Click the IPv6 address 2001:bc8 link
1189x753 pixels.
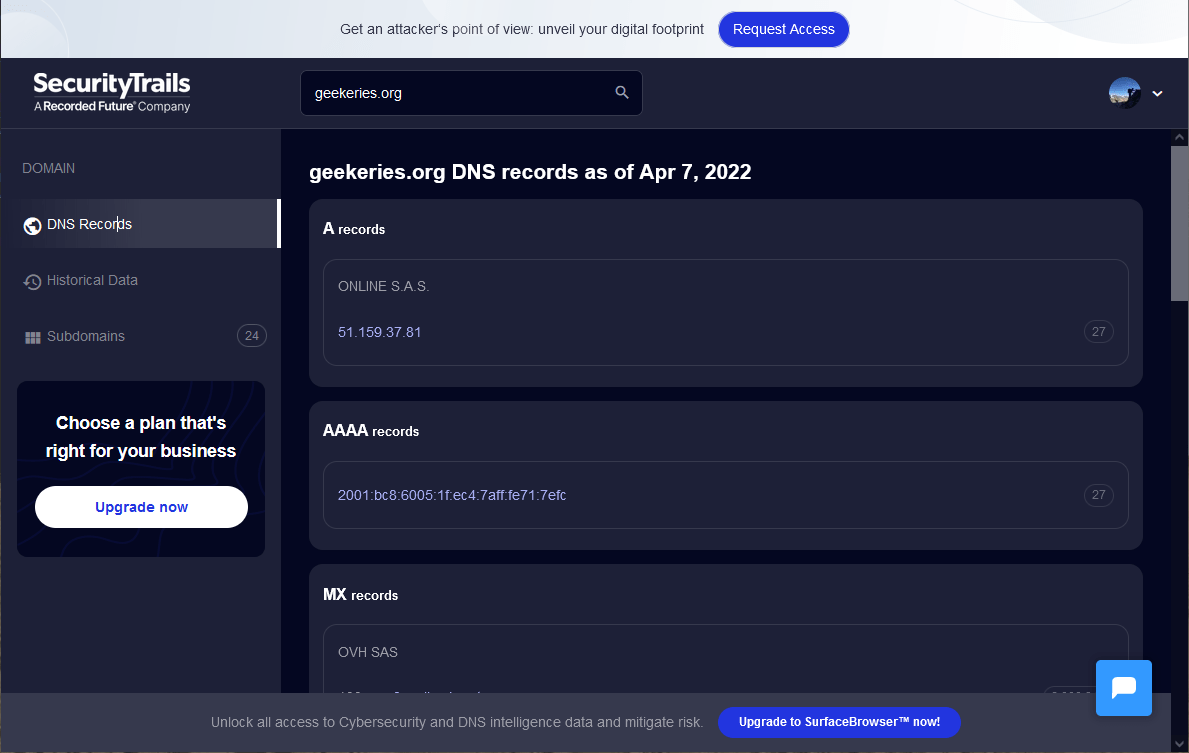point(452,495)
